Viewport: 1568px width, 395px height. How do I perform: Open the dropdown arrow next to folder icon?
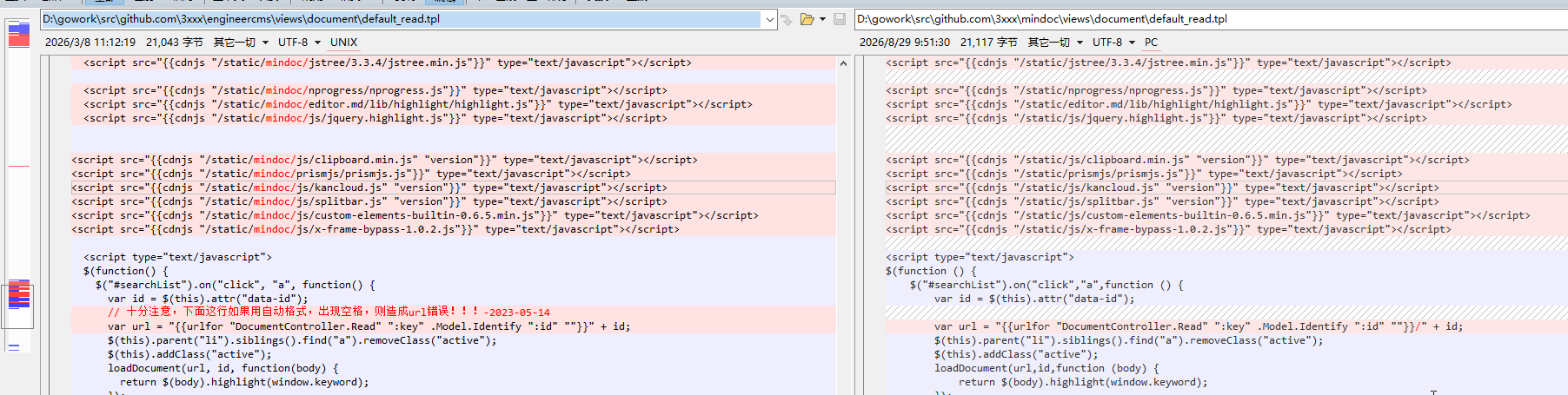point(822,19)
